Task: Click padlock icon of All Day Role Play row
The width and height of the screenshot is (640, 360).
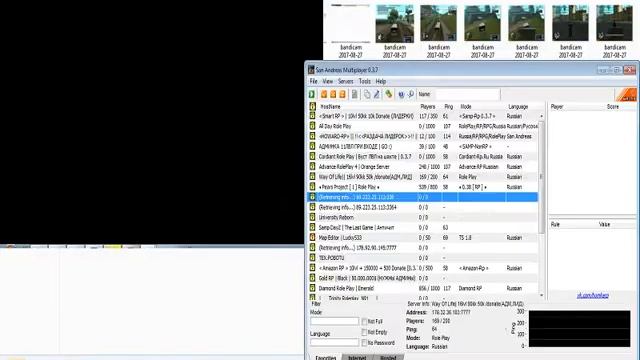Action: (312, 126)
